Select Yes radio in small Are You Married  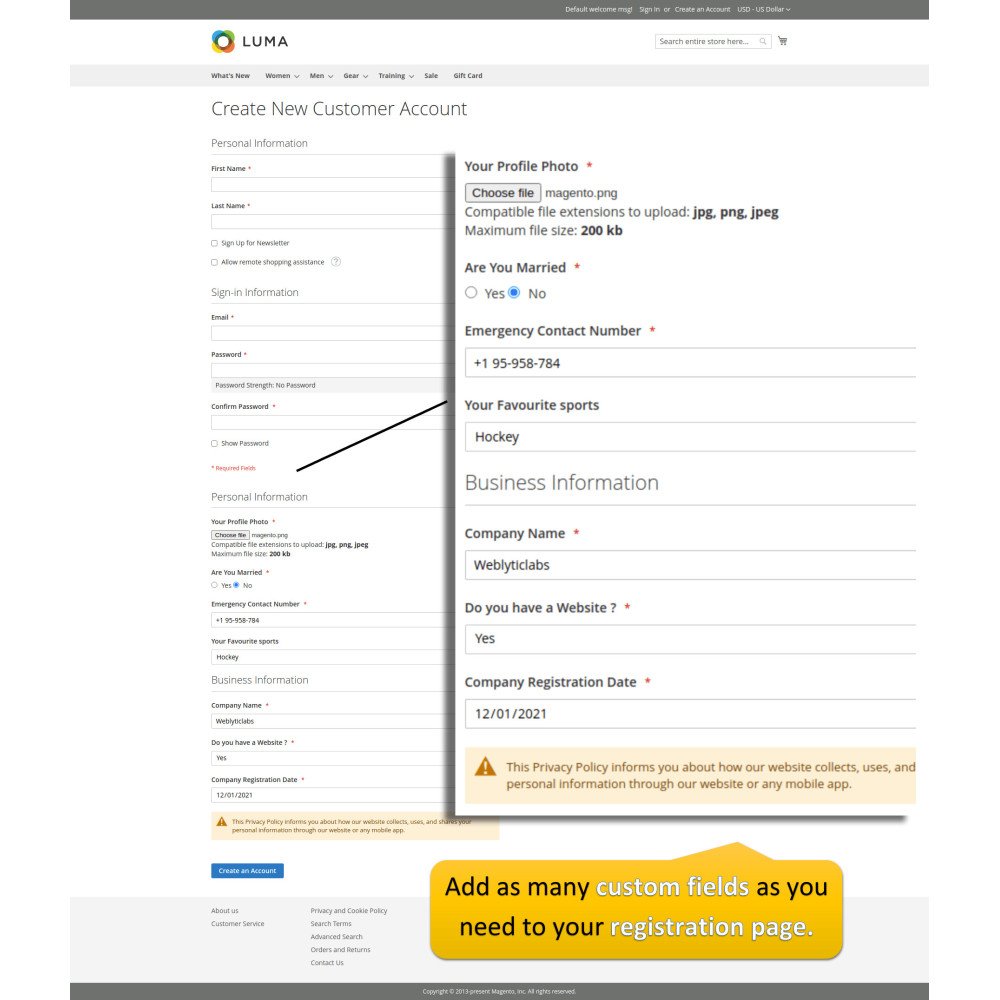point(214,585)
